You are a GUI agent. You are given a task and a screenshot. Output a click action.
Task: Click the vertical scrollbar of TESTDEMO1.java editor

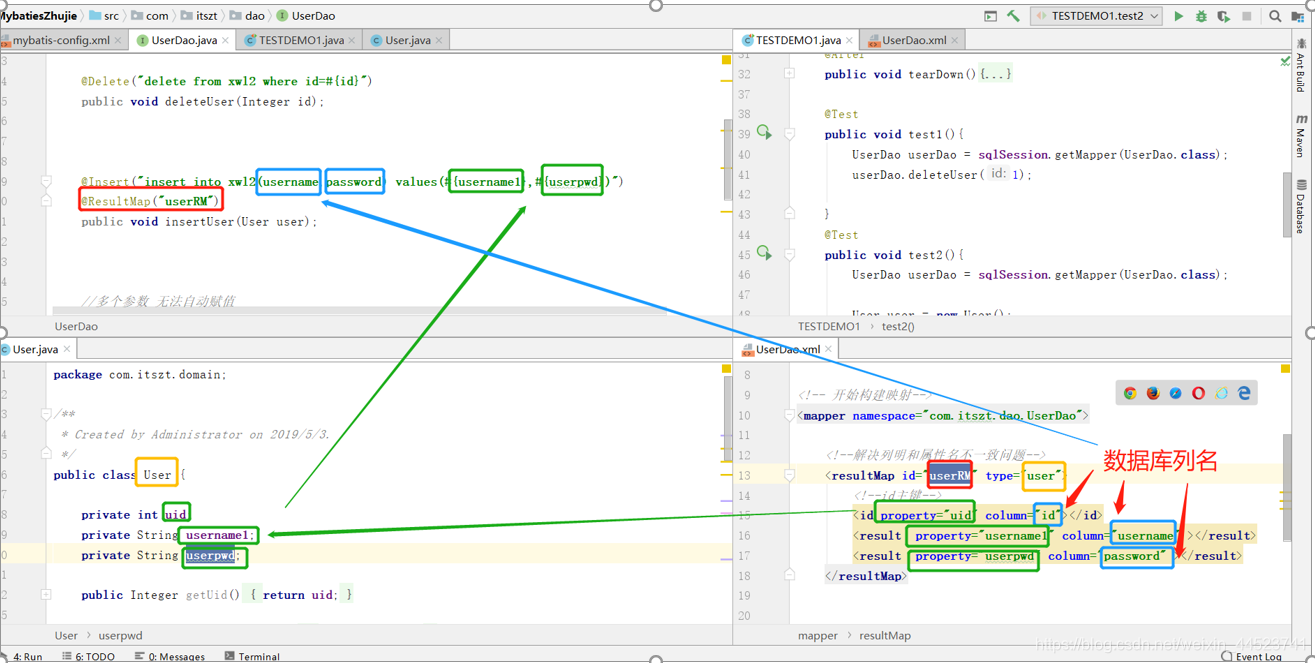click(x=1287, y=205)
